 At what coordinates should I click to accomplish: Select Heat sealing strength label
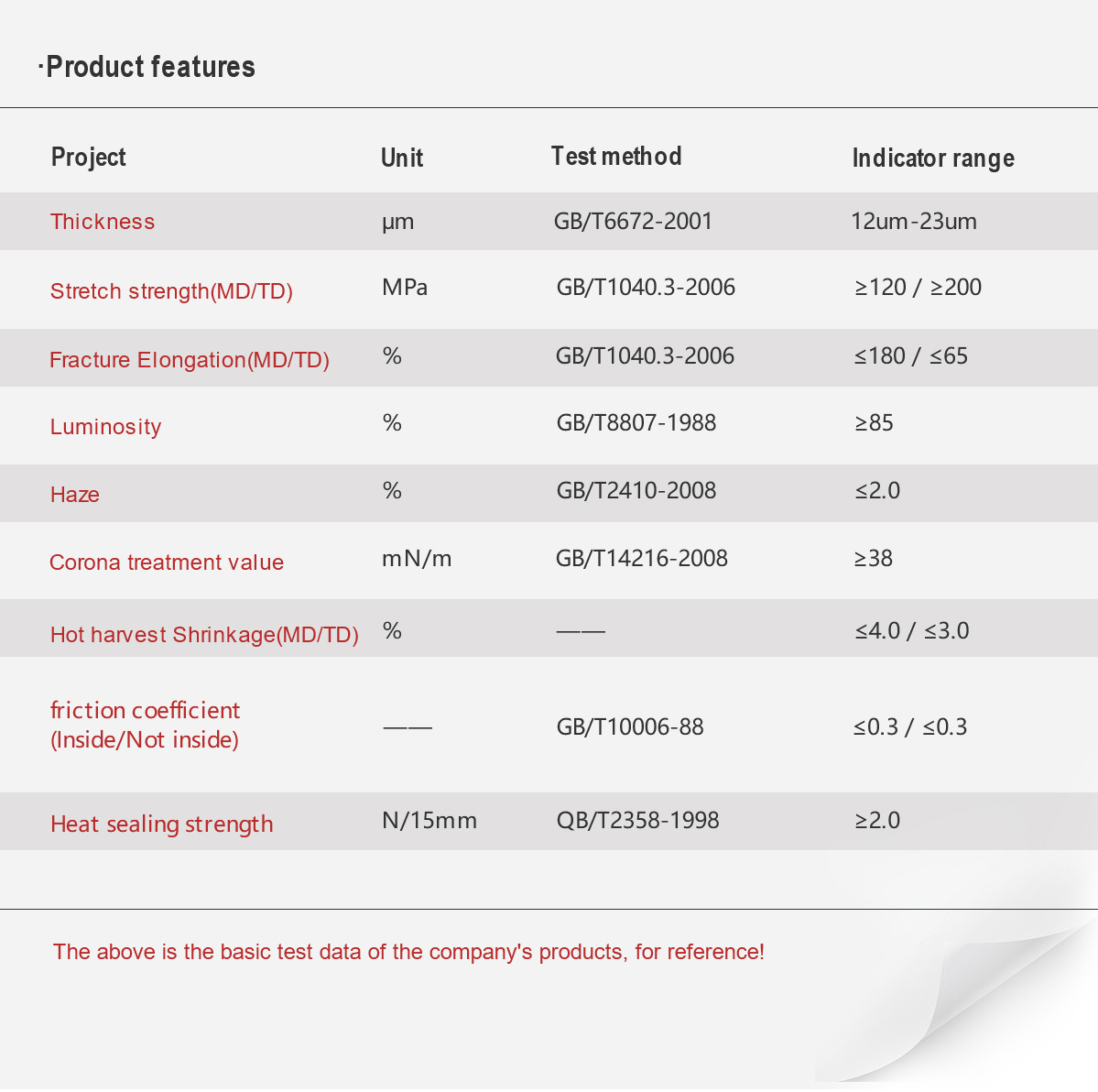pyautogui.click(x=162, y=824)
